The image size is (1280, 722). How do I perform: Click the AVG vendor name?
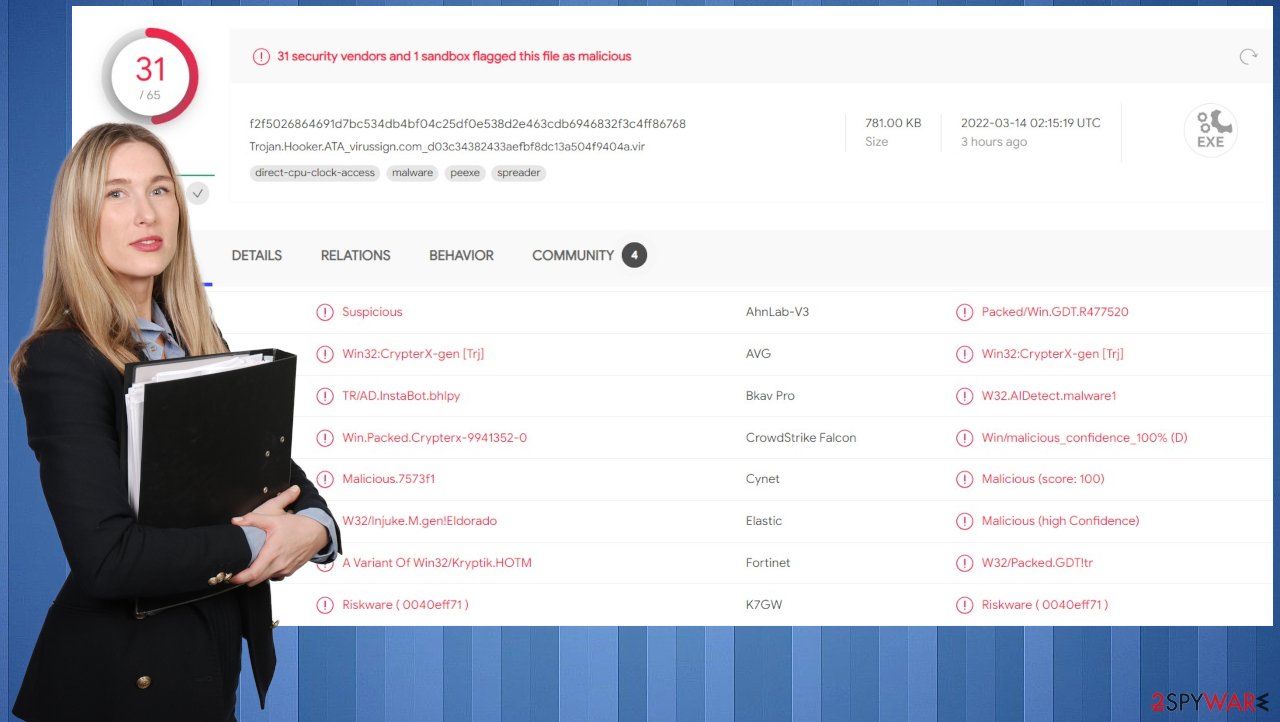758,354
